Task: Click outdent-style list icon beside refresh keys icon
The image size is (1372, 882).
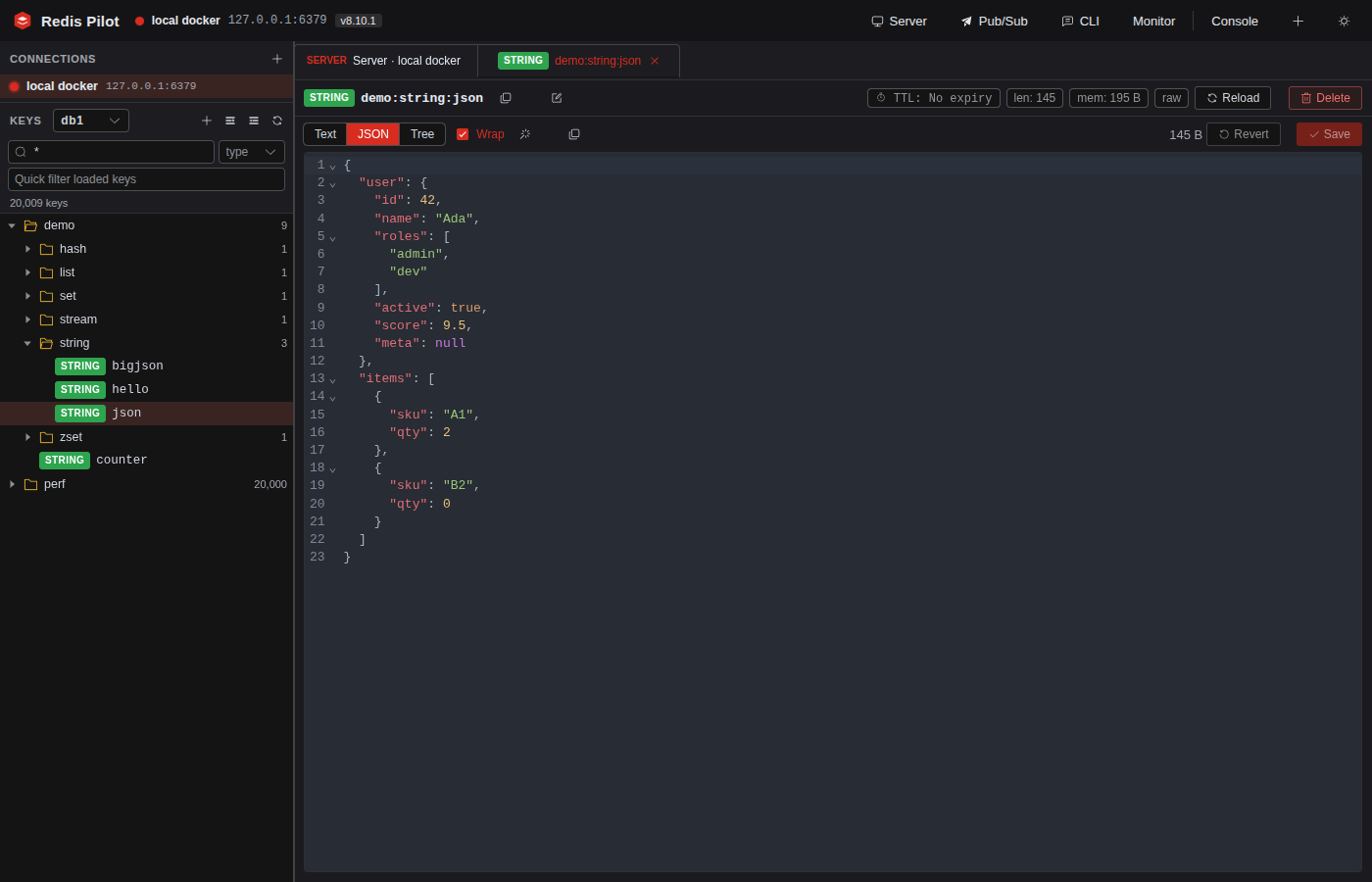Action: 254,121
